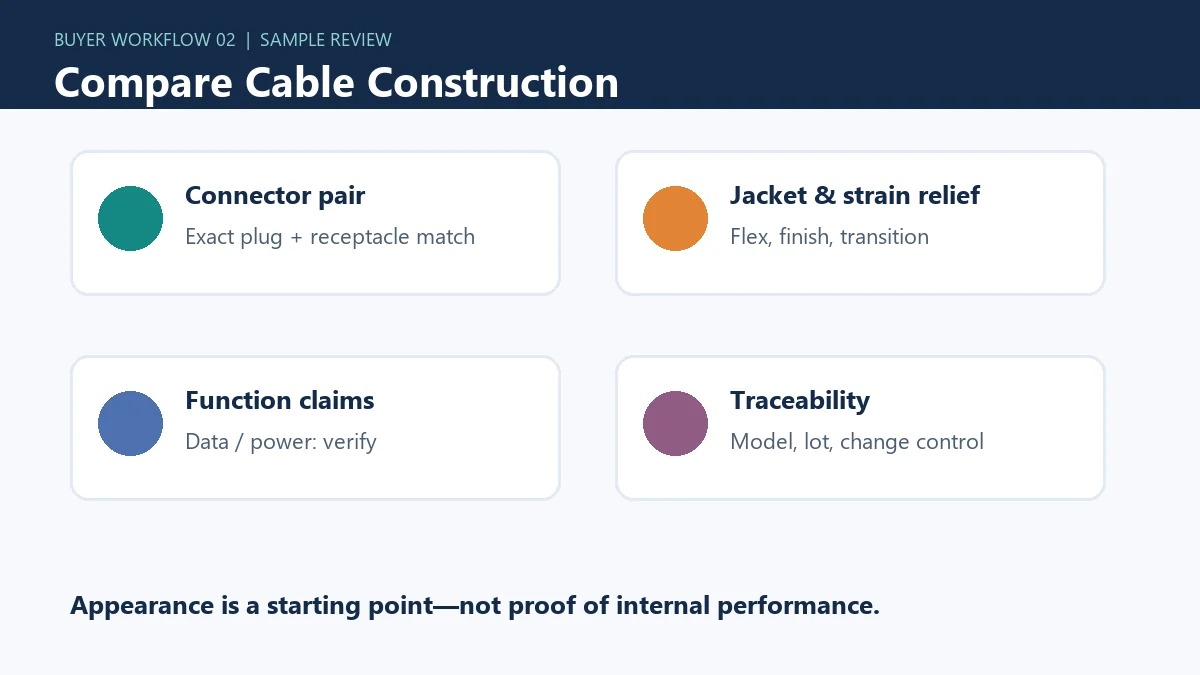Select the Jacket & strain relief card background
The width and height of the screenshot is (1200, 675).
click(x=860, y=223)
